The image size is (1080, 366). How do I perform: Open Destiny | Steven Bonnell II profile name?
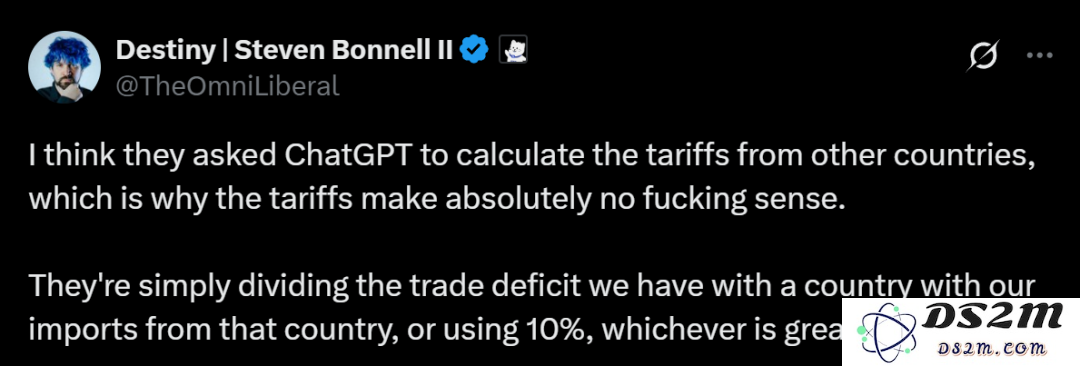(284, 50)
